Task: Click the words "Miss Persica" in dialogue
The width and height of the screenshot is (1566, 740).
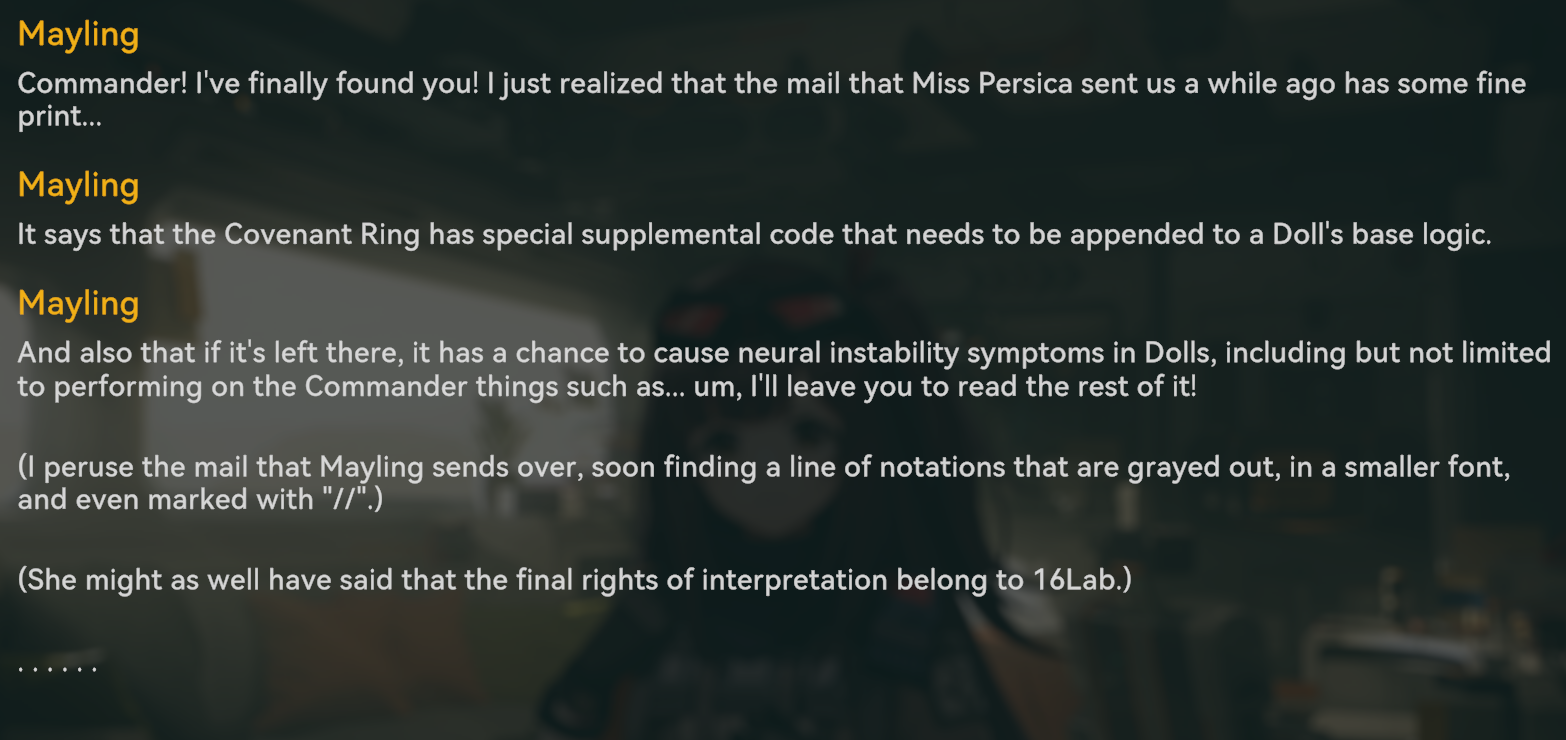Action: click(x=991, y=83)
